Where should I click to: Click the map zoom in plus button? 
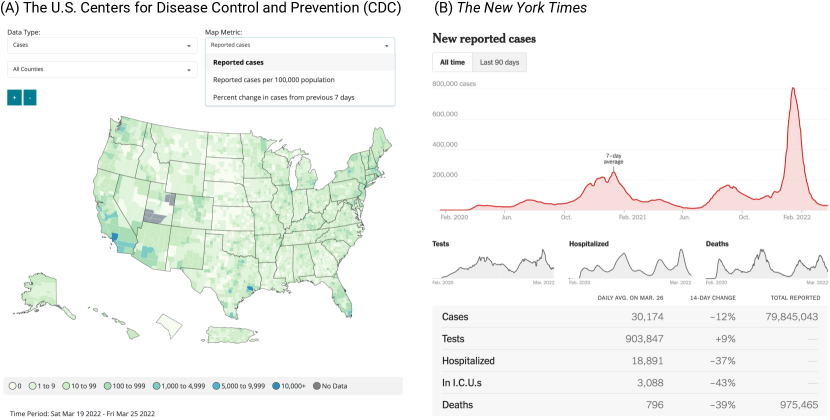14,97
